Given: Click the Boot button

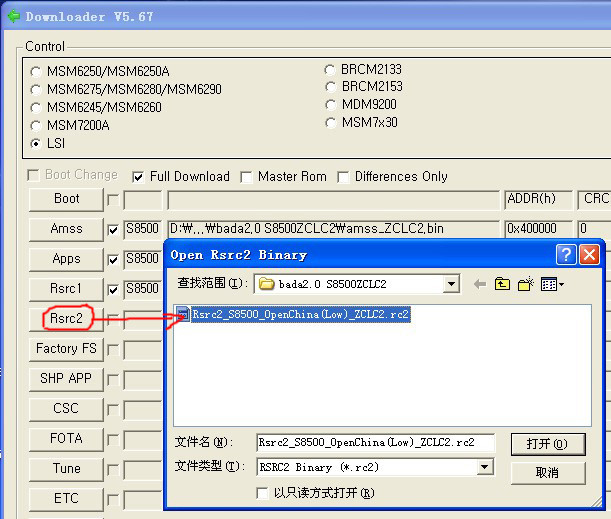Looking at the screenshot, I should click(66, 199).
